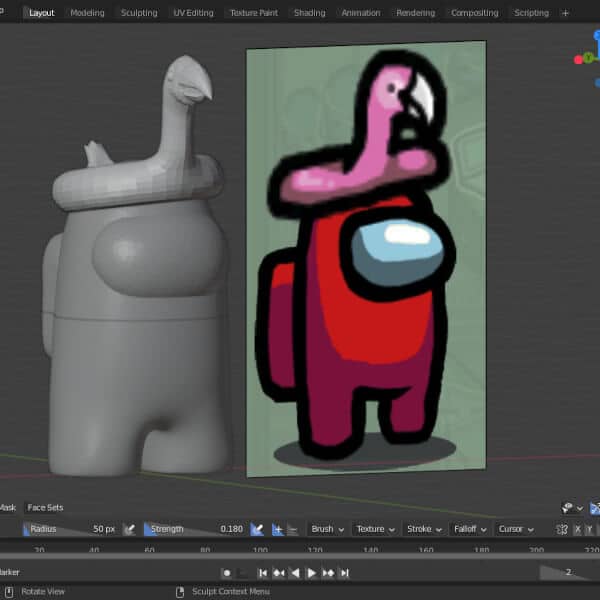The width and height of the screenshot is (600, 600).
Task: Play the animation in reverse
Action: pos(295,573)
